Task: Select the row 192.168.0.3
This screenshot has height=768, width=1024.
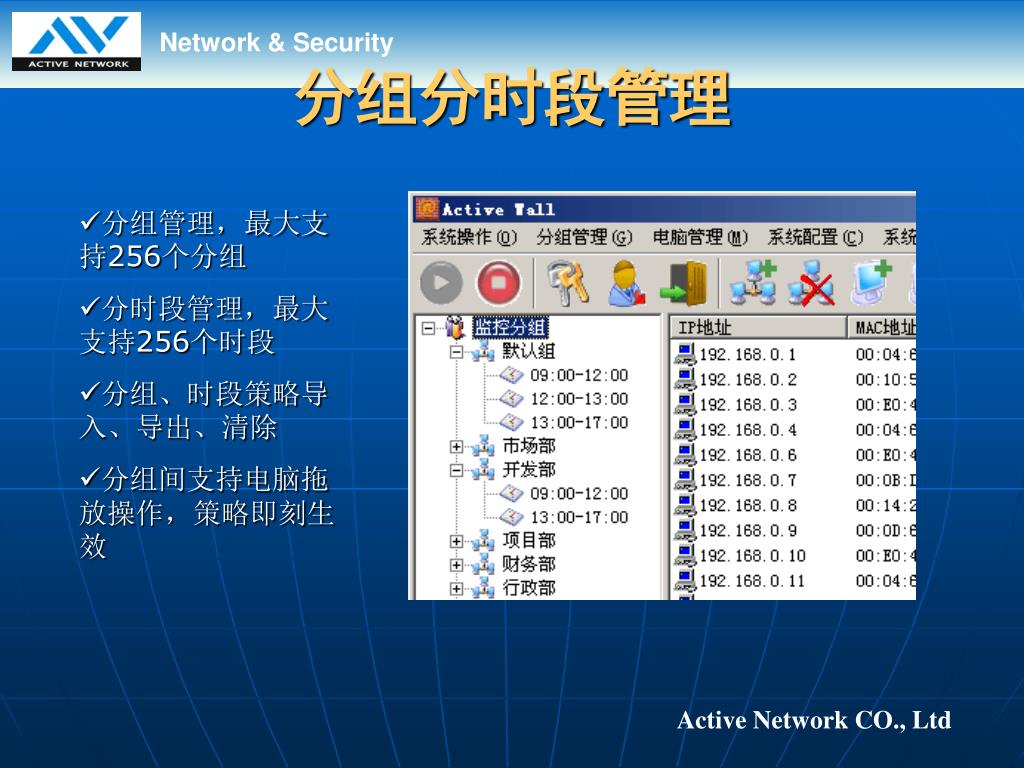Action: pyautogui.click(x=794, y=405)
